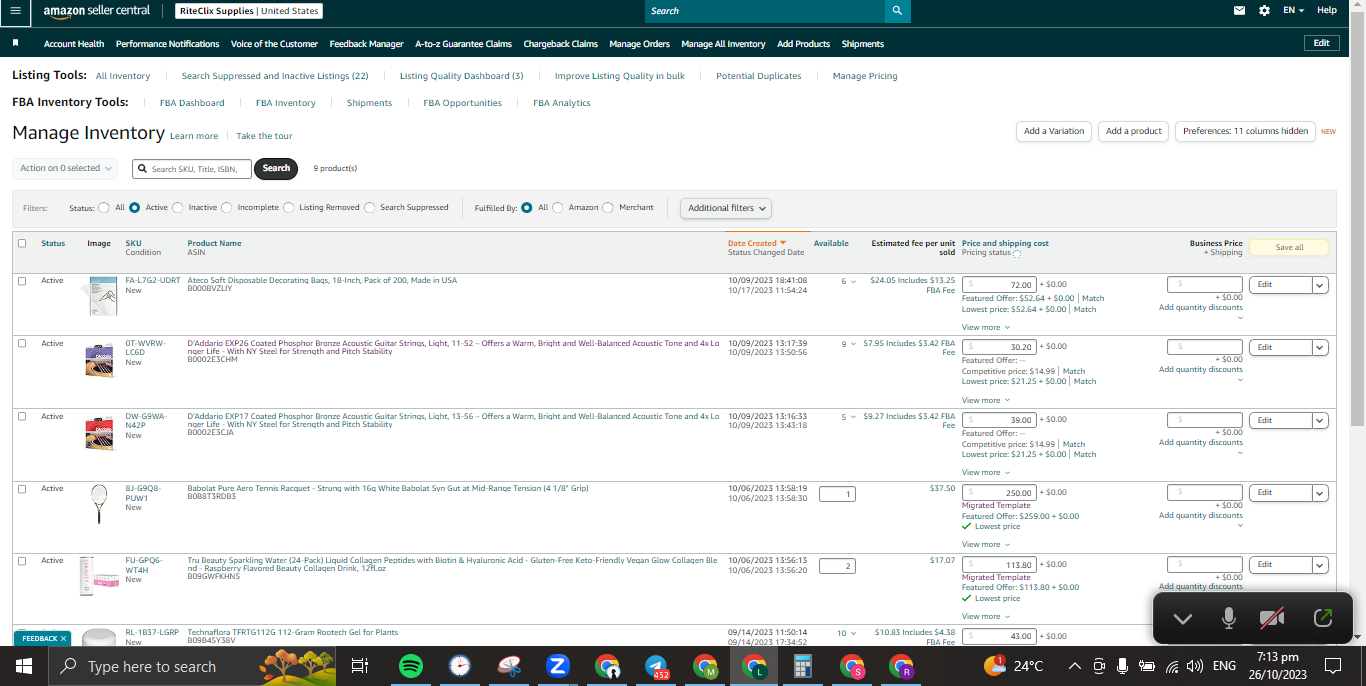Screen dimensions: 1366x686
Task: Collapse the meeting overlay chevron
Action: pyautogui.click(x=1183, y=619)
